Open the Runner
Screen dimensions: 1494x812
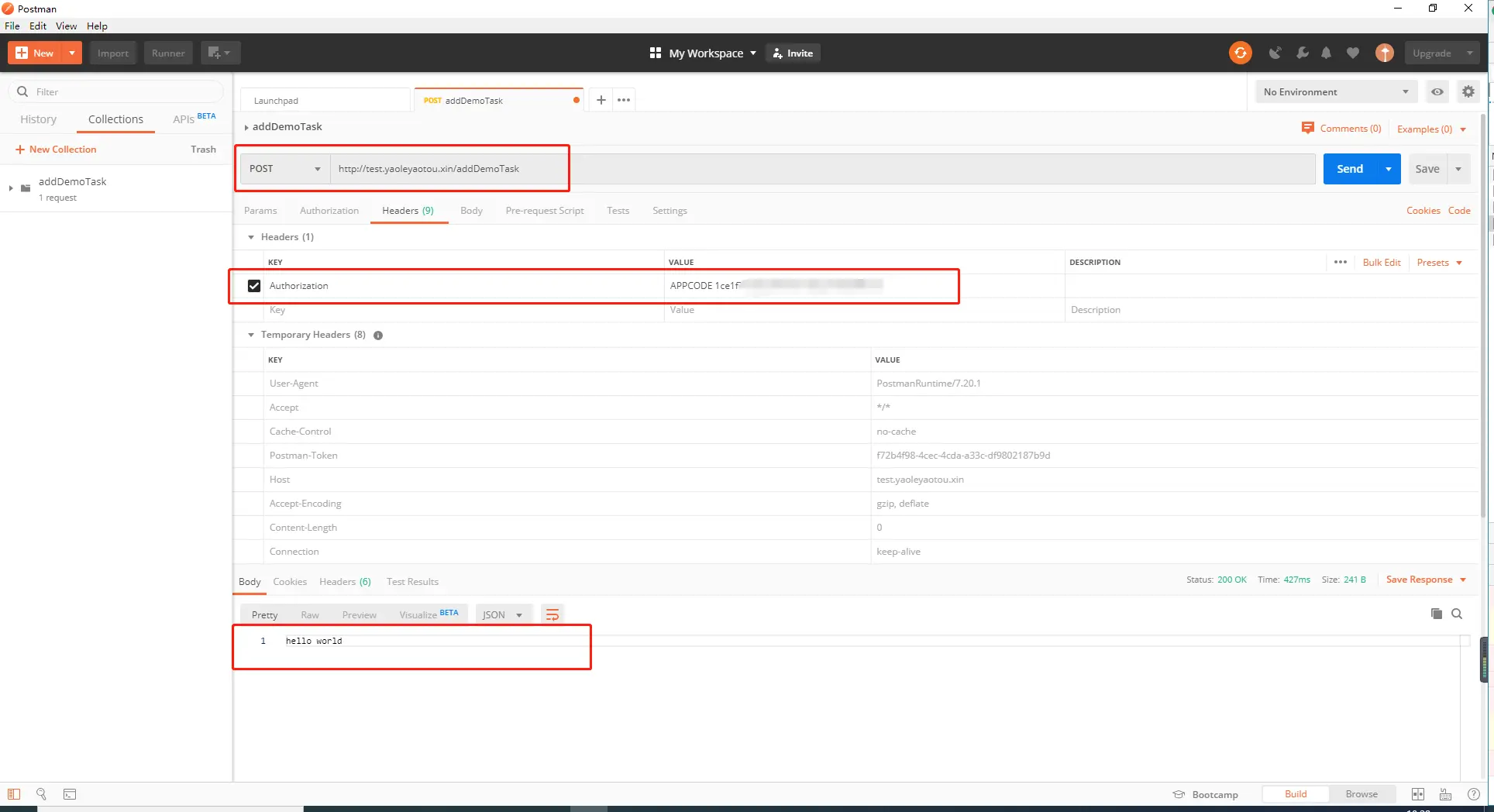tap(168, 53)
